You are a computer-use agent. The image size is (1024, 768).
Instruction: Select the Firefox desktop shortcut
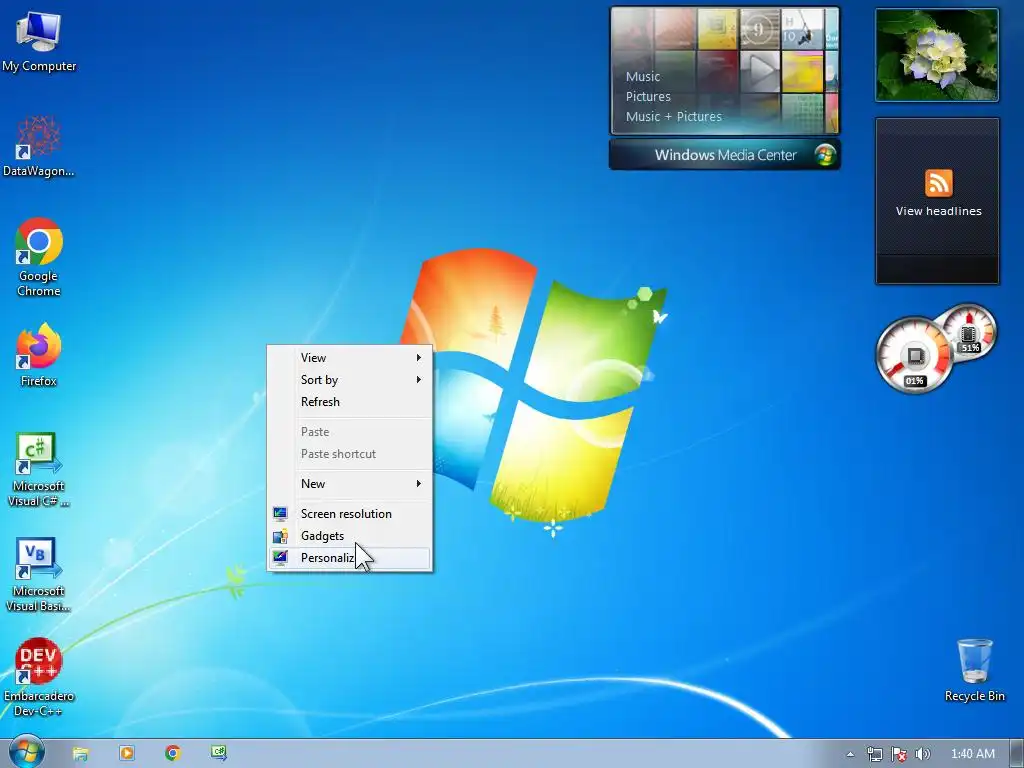tap(39, 355)
